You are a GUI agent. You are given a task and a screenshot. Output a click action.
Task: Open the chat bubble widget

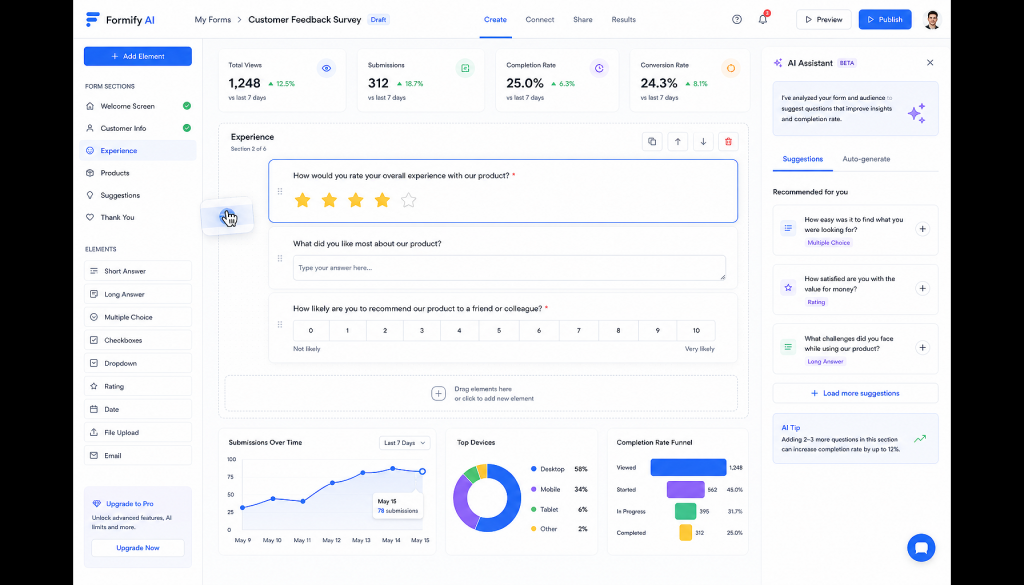(921, 548)
